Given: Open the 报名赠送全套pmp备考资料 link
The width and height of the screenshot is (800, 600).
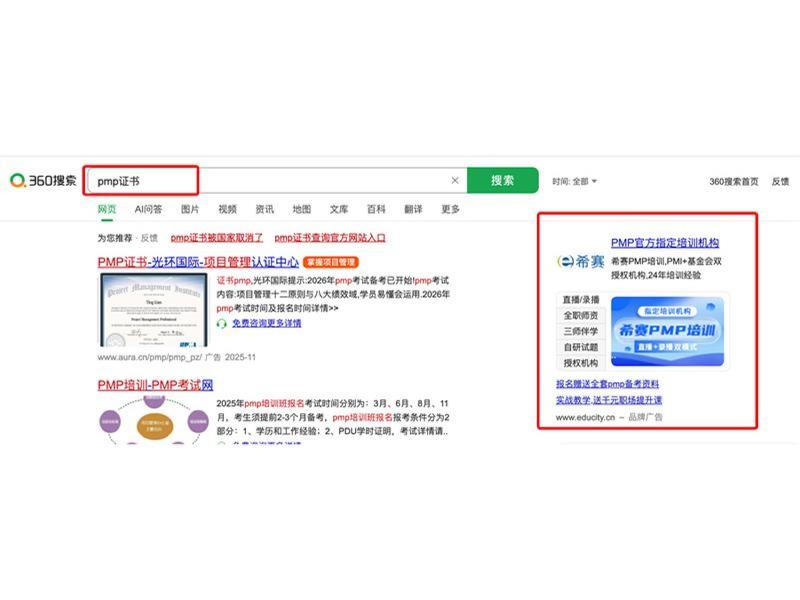Looking at the screenshot, I should [x=607, y=384].
